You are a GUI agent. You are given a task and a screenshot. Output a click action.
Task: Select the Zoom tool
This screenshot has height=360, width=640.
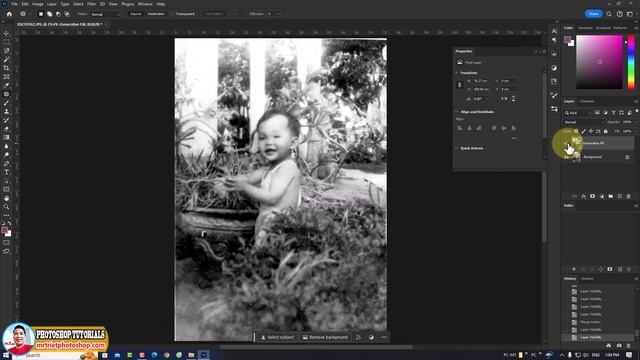(x=6, y=207)
